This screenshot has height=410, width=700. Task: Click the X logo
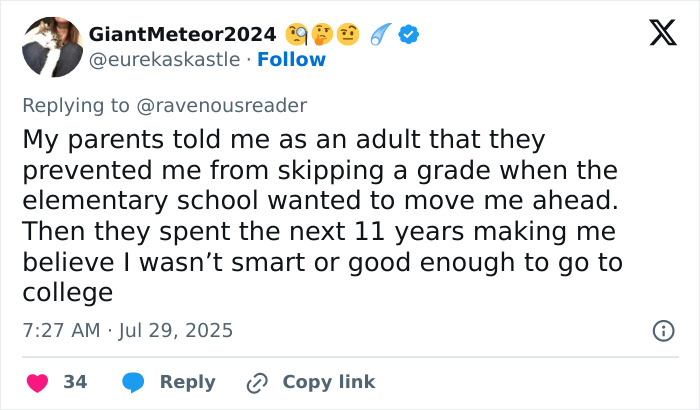click(656, 35)
